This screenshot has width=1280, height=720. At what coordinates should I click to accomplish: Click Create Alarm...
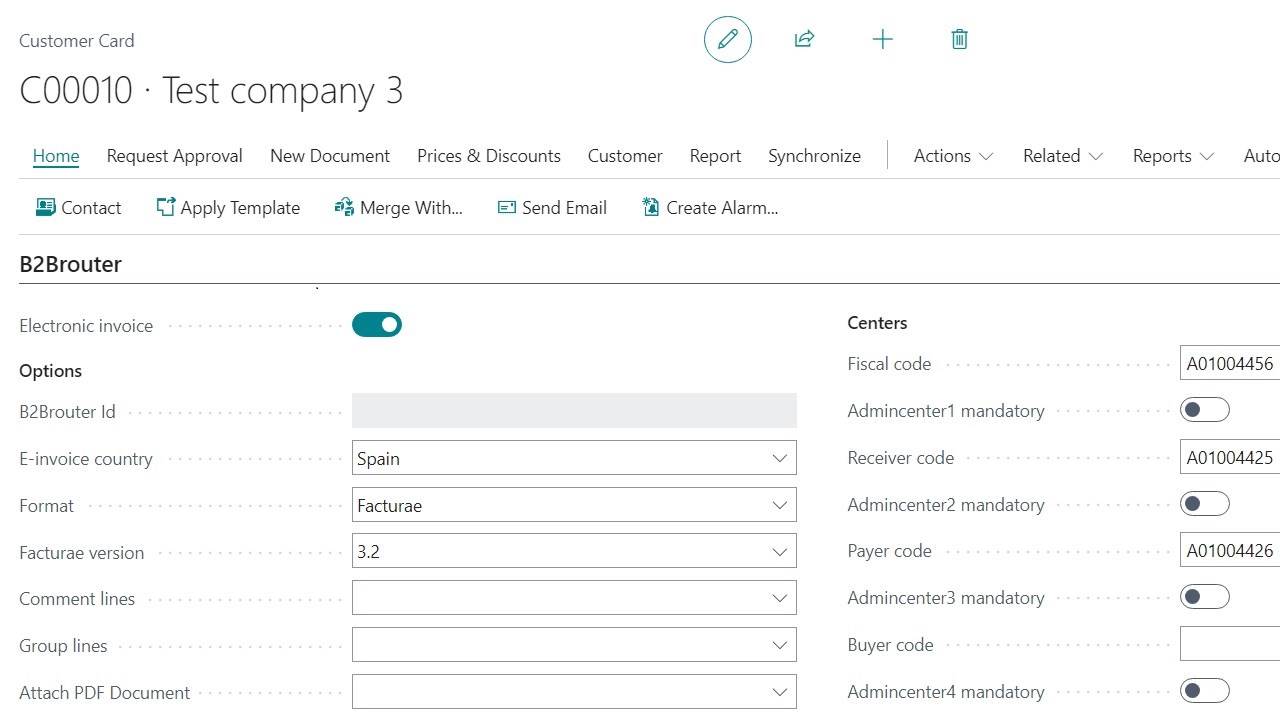[710, 208]
